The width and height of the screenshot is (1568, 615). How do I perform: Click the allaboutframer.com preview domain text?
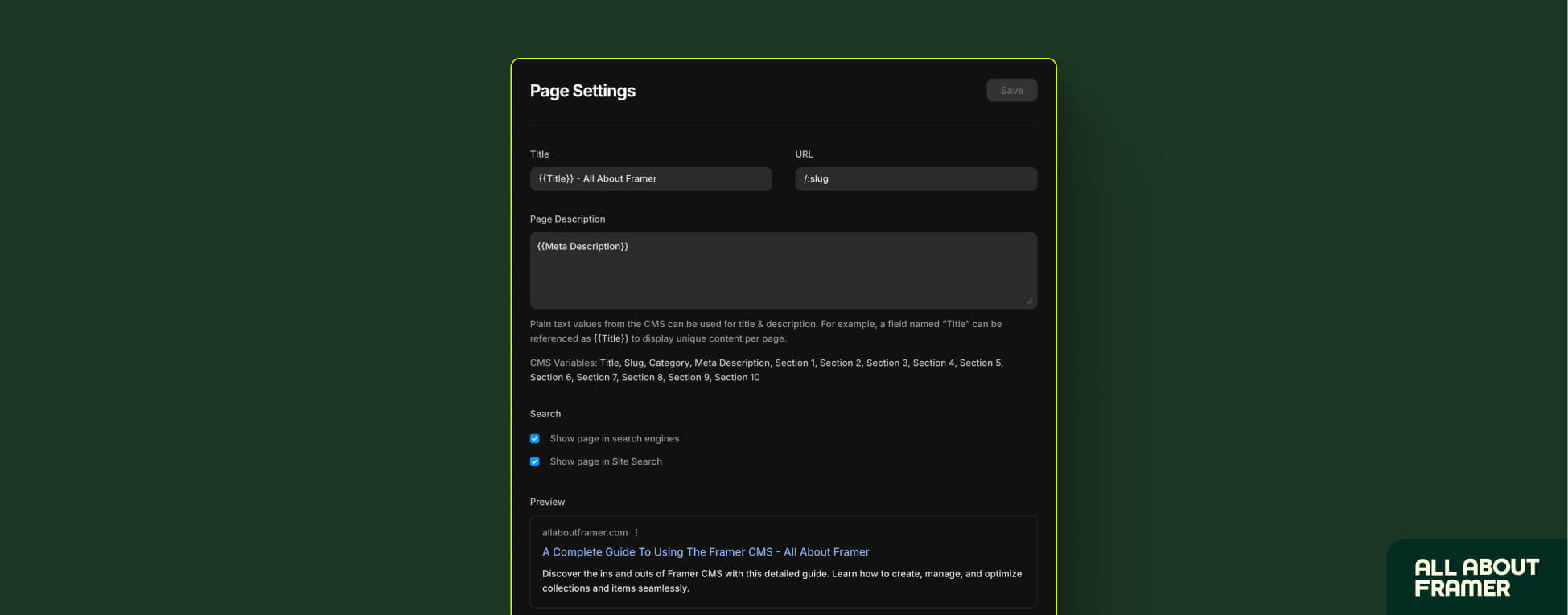585,532
